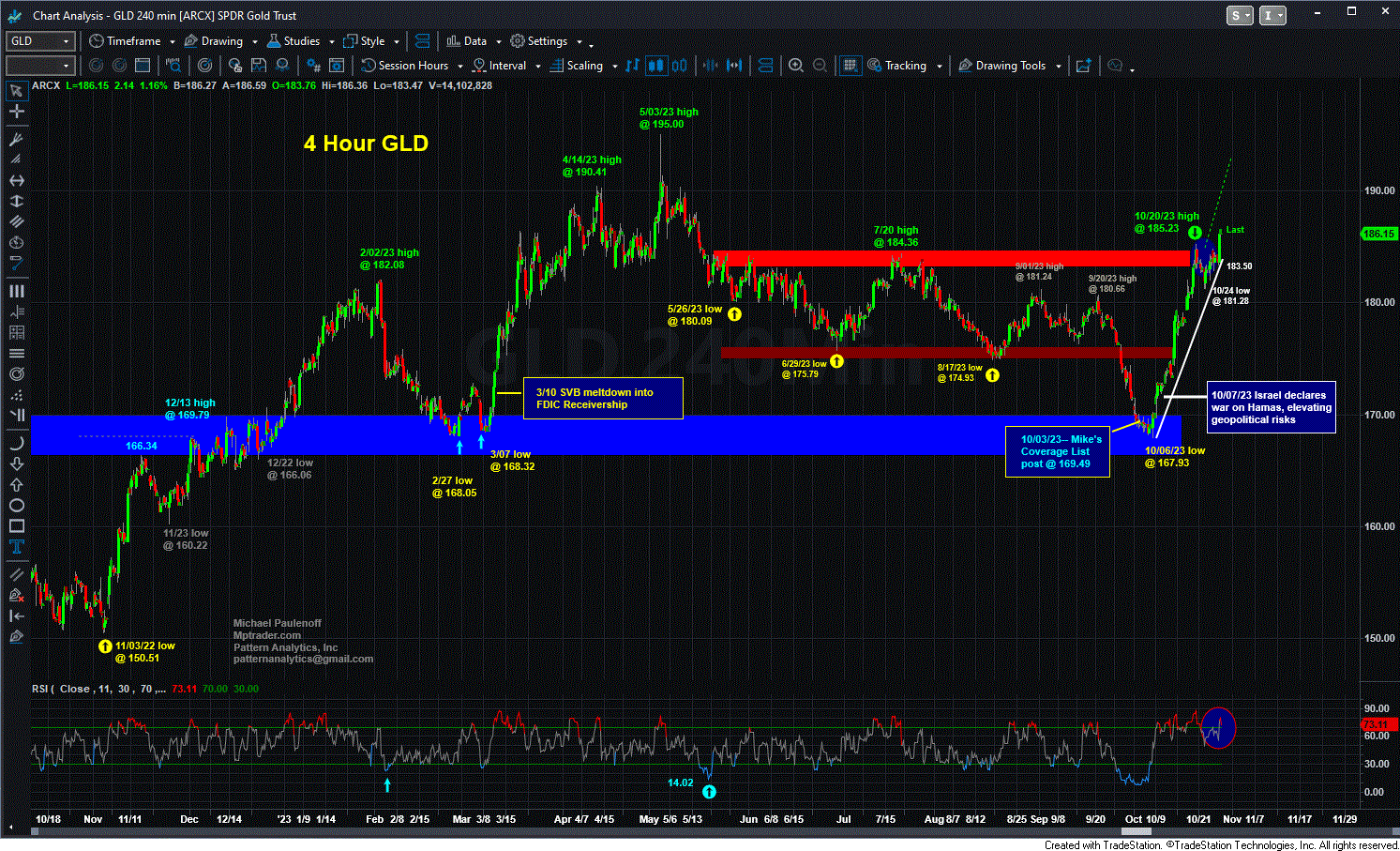
Task: Open the Timeframe menu
Action: [126, 41]
